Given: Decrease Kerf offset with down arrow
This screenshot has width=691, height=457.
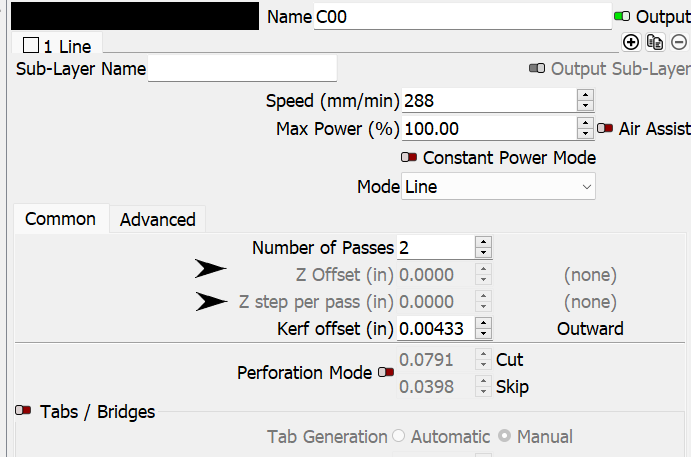Looking at the screenshot, I should (x=483, y=334).
